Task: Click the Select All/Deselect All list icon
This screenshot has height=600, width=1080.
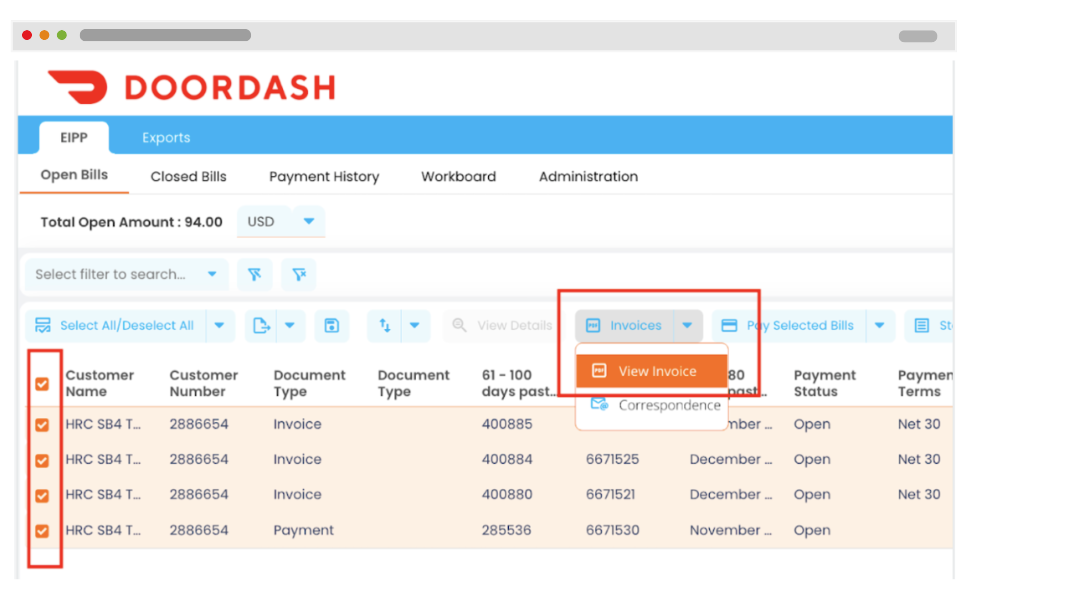Action: click(x=43, y=325)
